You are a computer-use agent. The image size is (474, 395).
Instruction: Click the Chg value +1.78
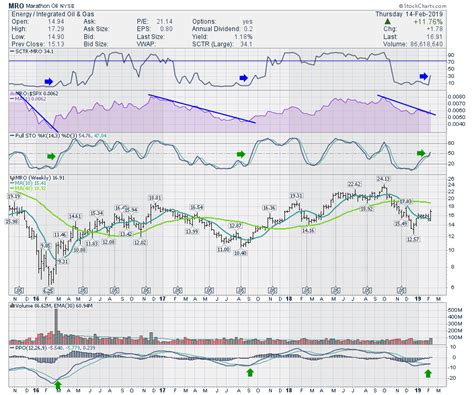click(x=436, y=29)
